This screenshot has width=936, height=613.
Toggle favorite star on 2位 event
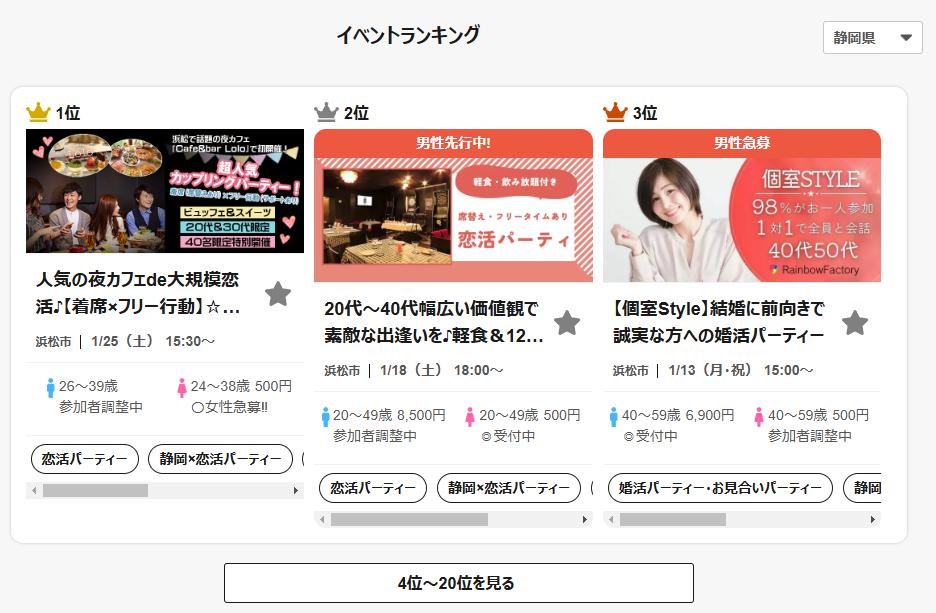point(566,322)
